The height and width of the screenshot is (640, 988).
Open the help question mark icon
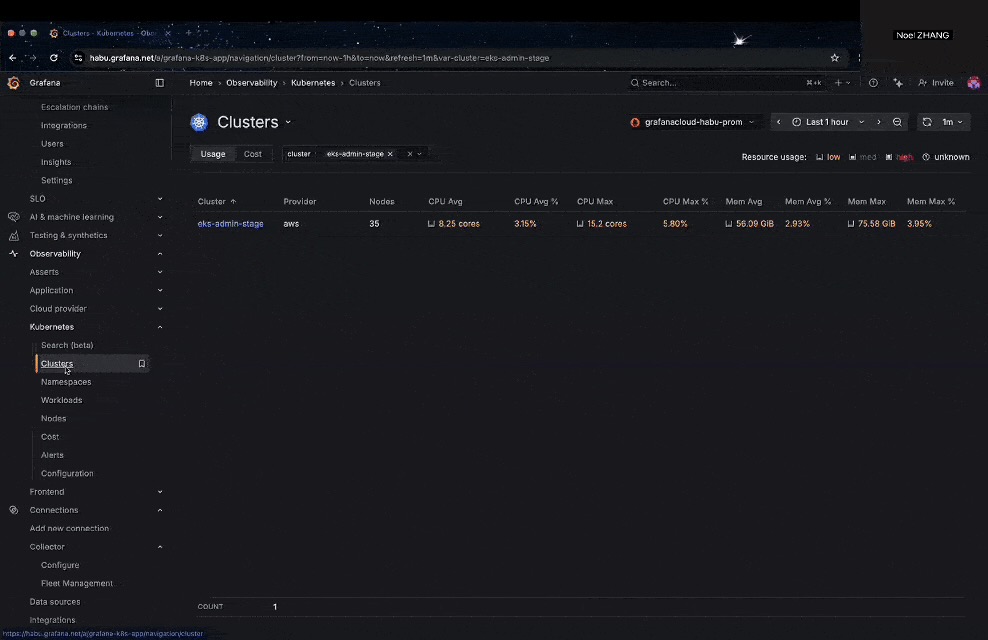click(x=873, y=83)
